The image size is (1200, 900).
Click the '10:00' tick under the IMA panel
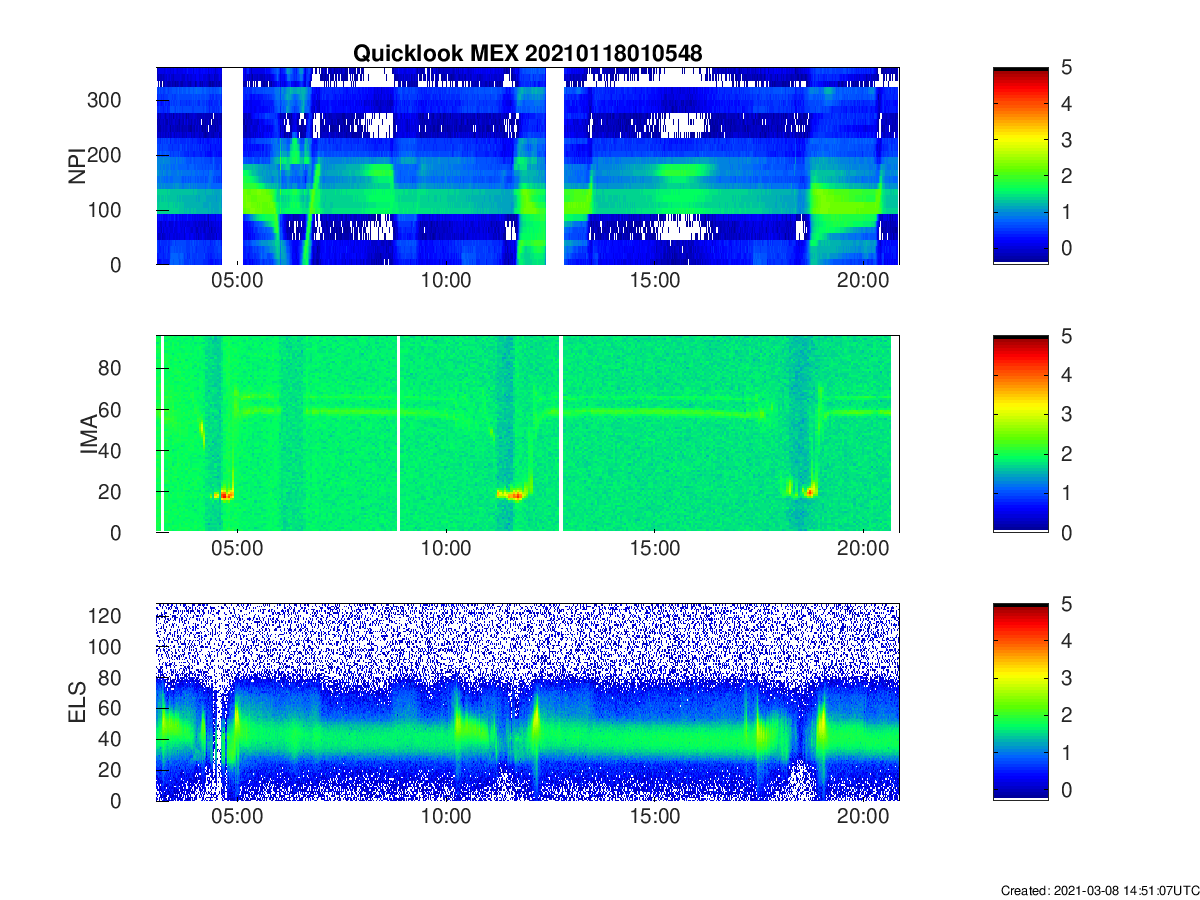(x=446, y=549)
